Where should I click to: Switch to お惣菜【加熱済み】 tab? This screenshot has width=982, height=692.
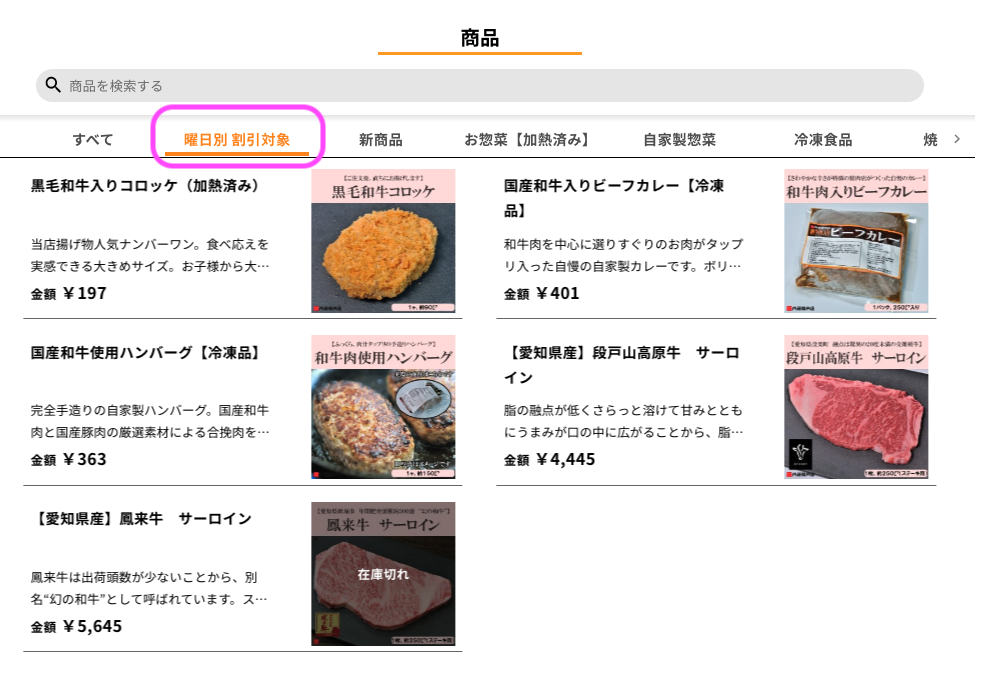(x=527, y=140)
